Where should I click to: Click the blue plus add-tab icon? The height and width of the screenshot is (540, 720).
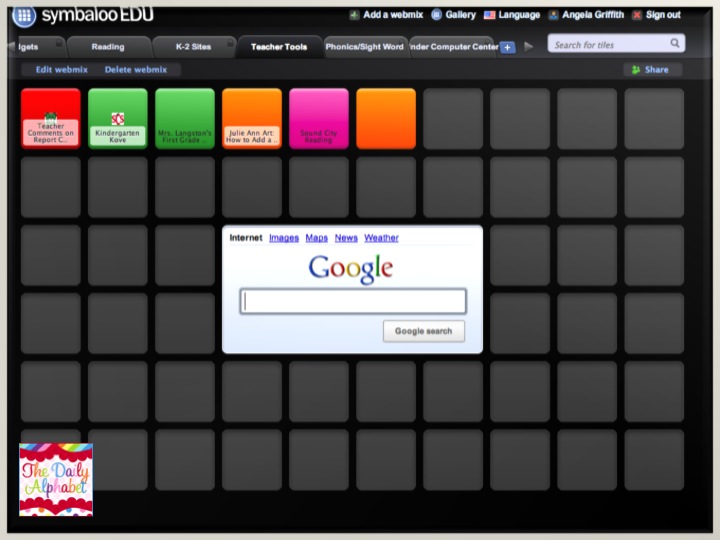point(507,47)
